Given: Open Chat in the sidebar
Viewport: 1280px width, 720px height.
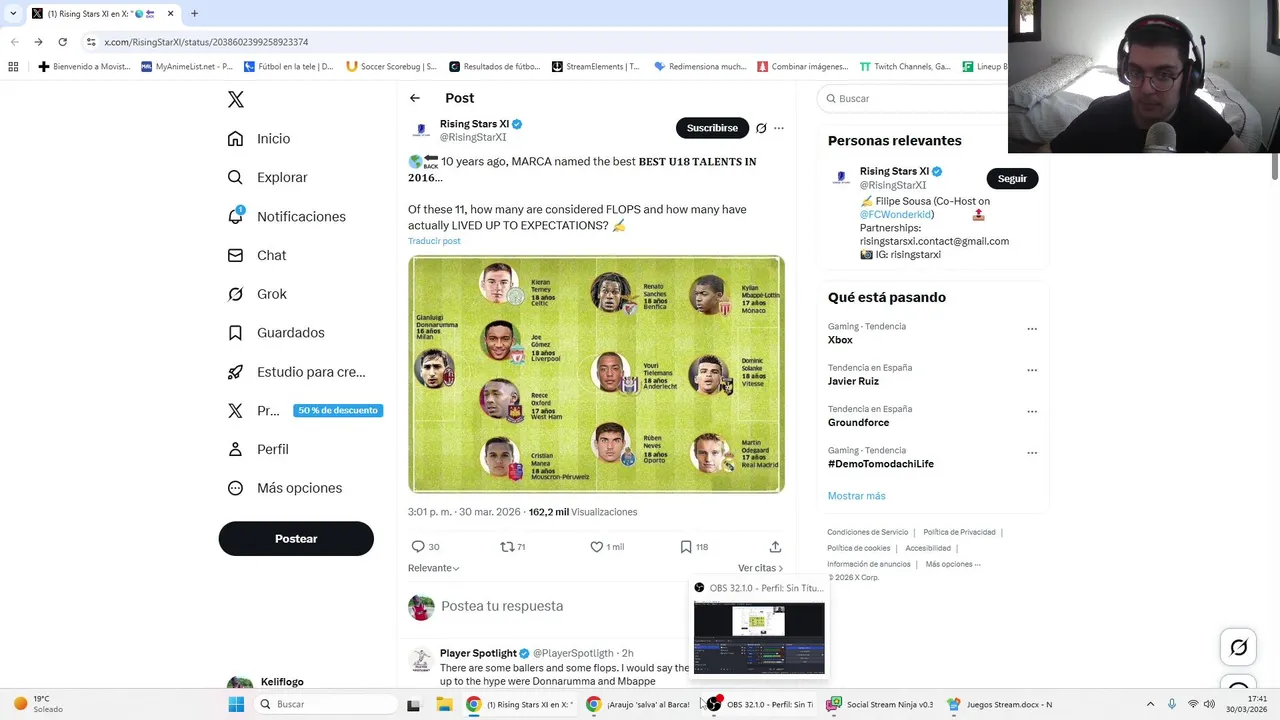Looking at the screenshot, I should point(257,255).
